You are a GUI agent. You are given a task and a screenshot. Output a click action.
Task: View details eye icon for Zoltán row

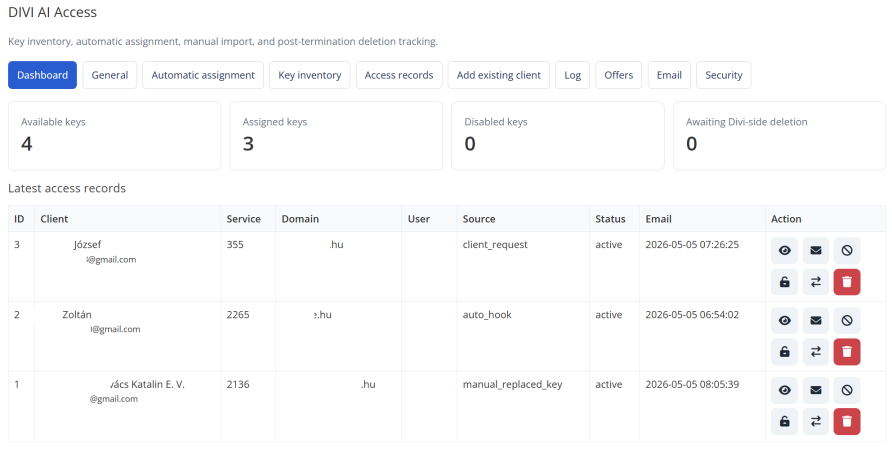click(x=784, y=320)
